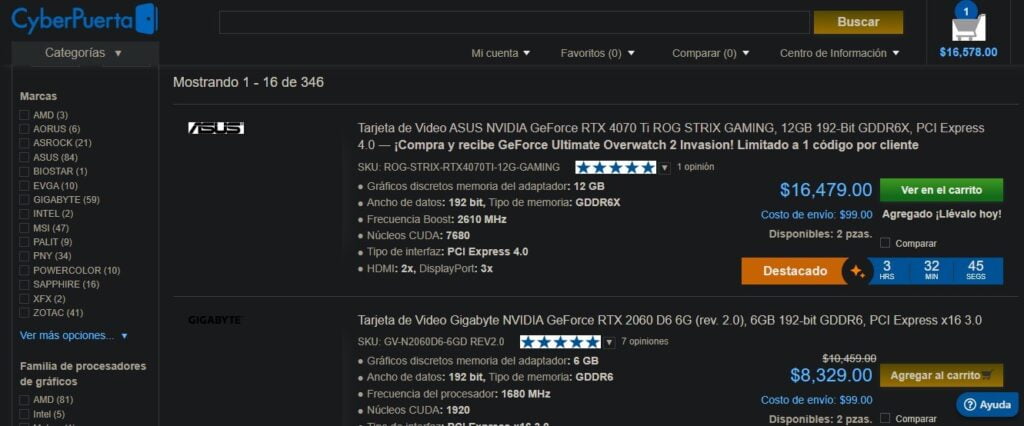1024x426 pixels.
Task: Click SKU ROG-STRIX-RTX4070TI-12G-GAMING text
Action: (458, 167)
